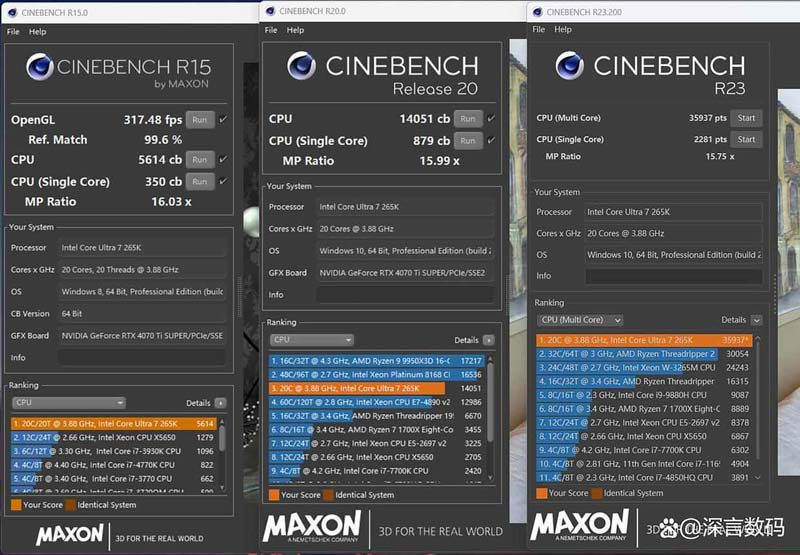Click the Details arrow icon in R15 ranking
The height and width of the screenshot is (555, 800).
pos(221,403)
